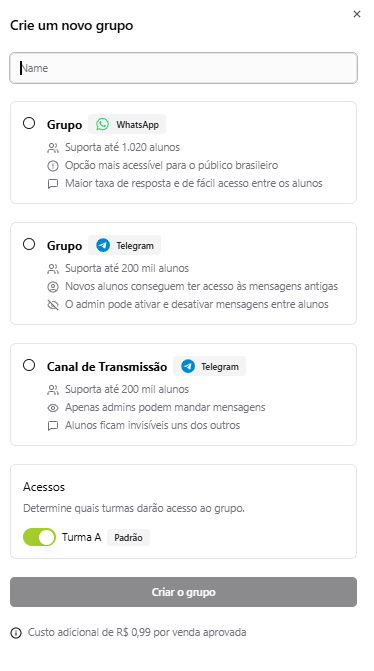
Task: Click the Criar o grupo button
Action: pos(183,592)
